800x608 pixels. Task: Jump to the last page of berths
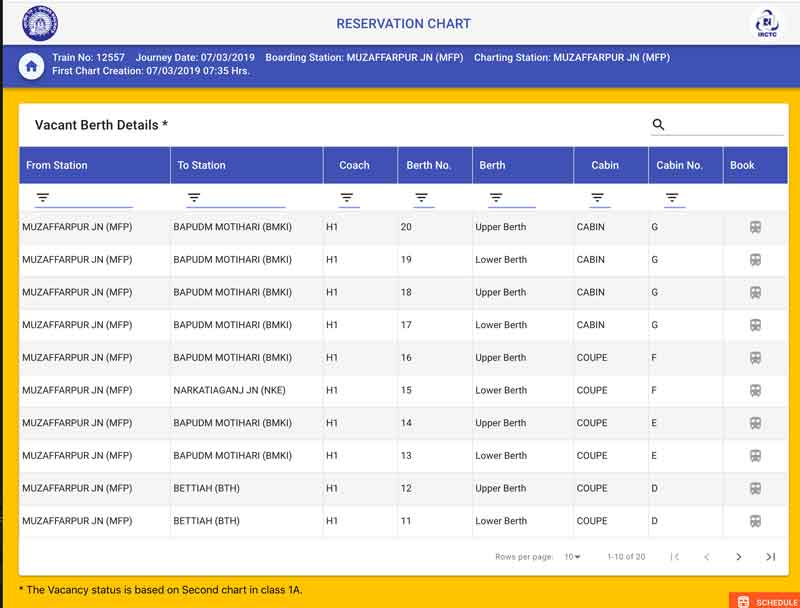770,556
